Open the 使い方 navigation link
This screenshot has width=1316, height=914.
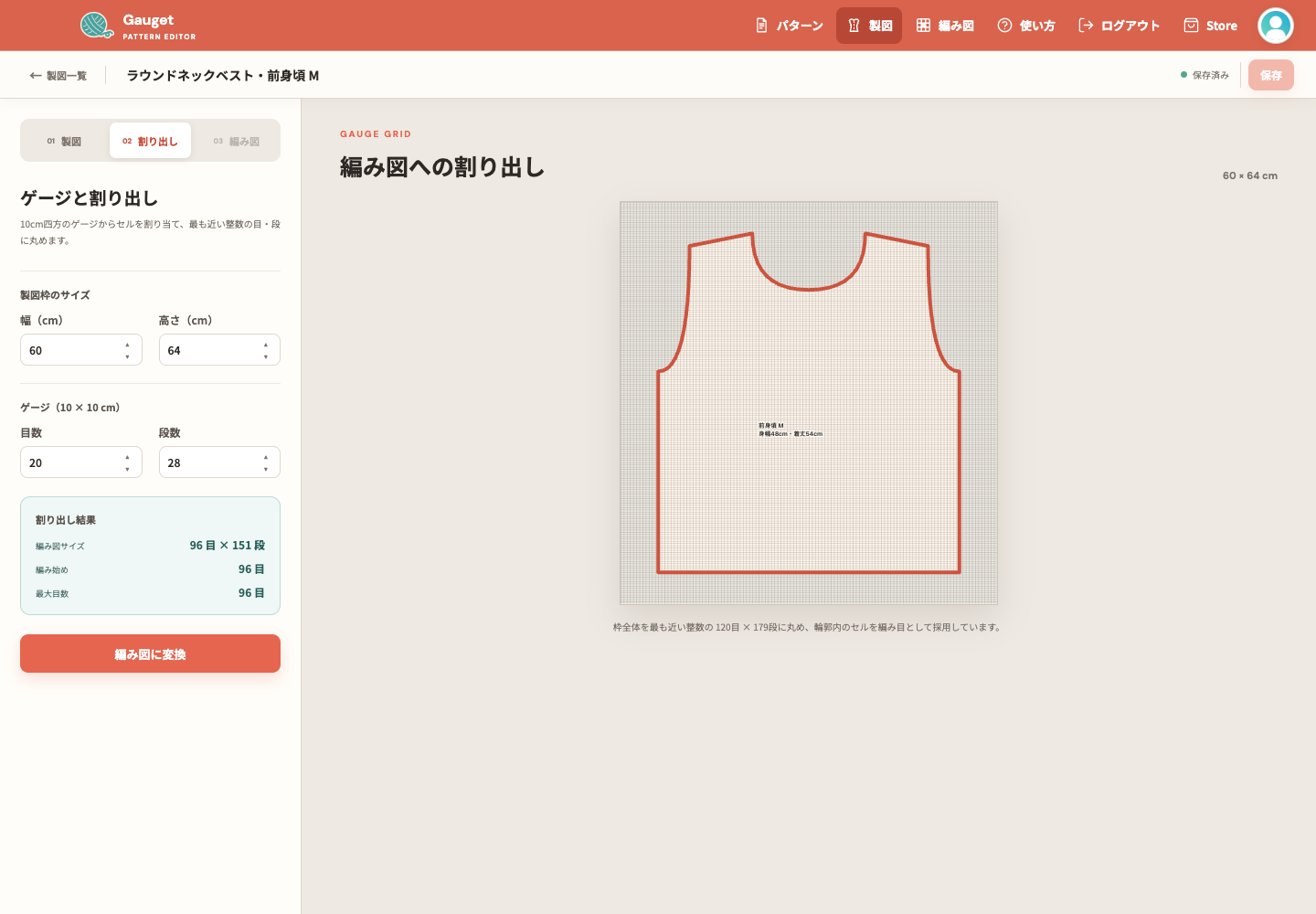click(1026, 26)
